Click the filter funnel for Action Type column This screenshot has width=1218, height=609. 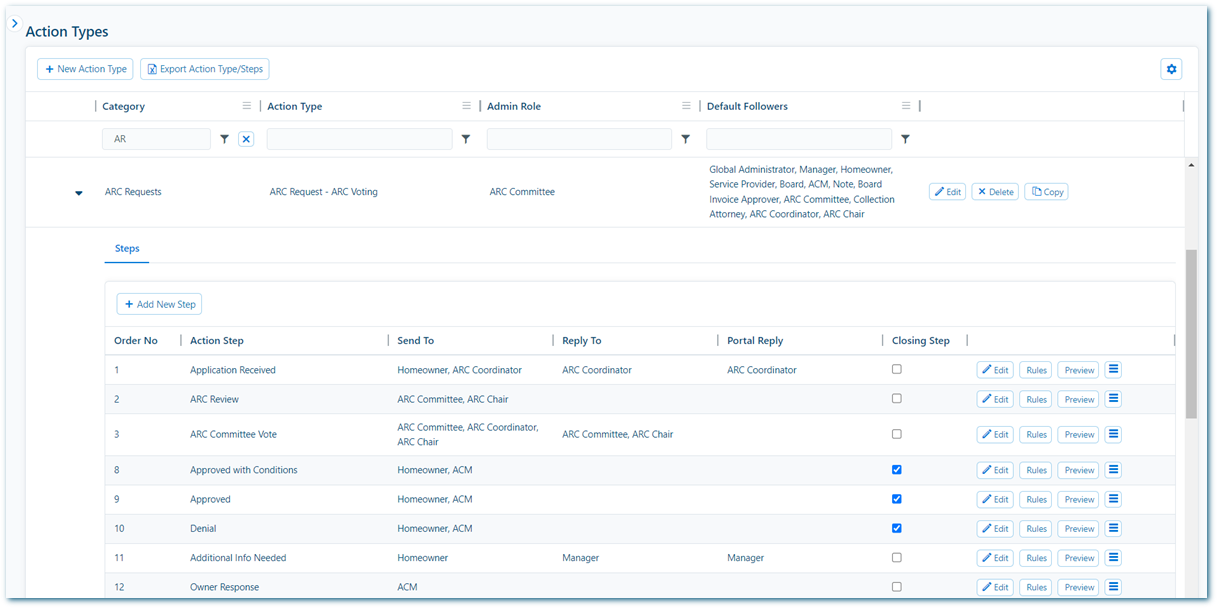pos(466,140)
